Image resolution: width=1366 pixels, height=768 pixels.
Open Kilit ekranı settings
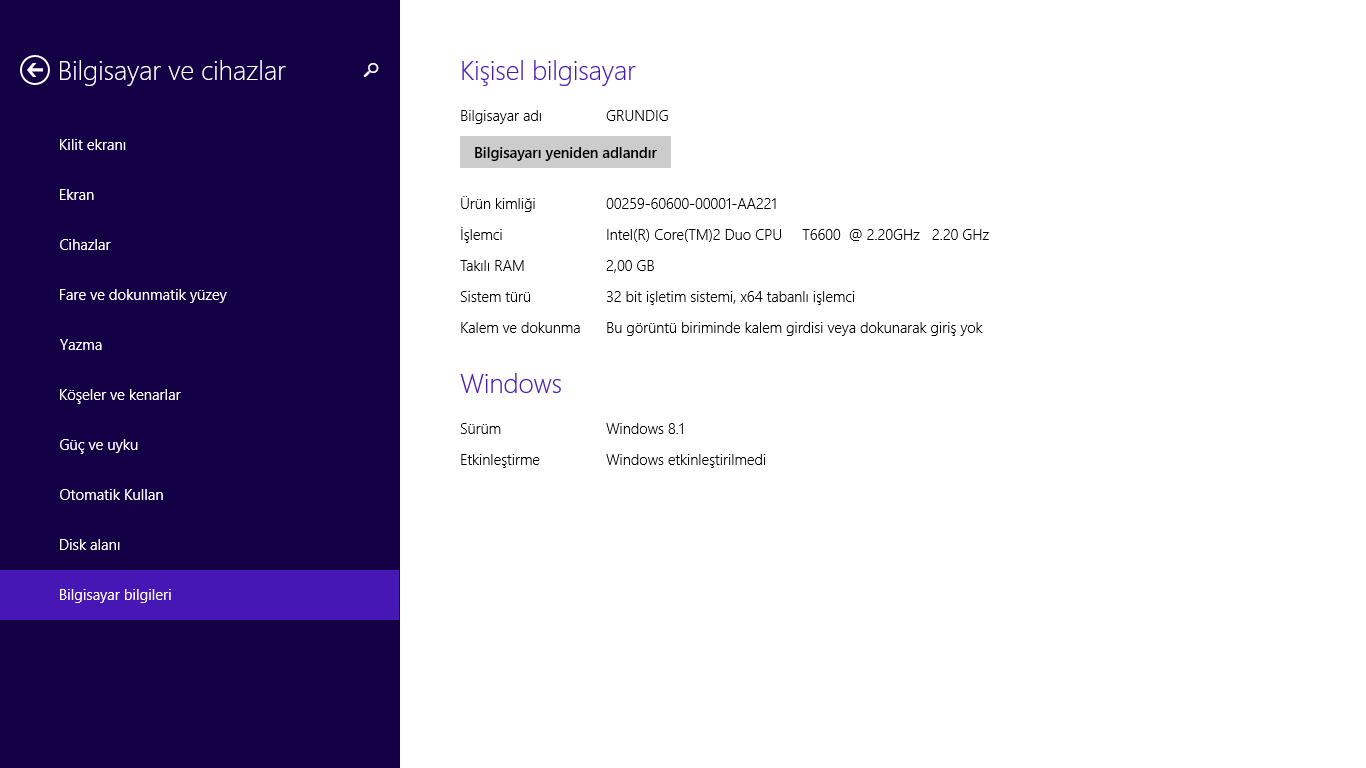pos(200,145)
